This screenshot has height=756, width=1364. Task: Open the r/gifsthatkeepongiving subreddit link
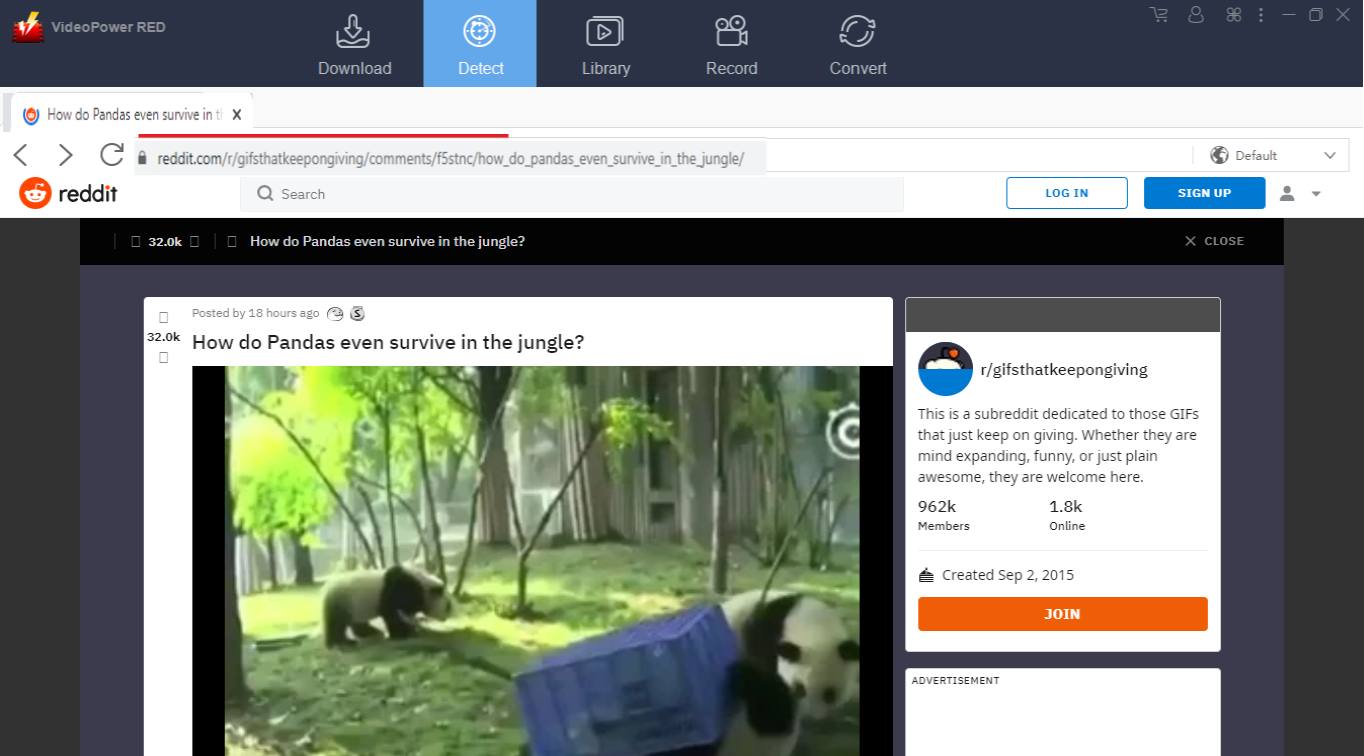[x=1063, y=369]
